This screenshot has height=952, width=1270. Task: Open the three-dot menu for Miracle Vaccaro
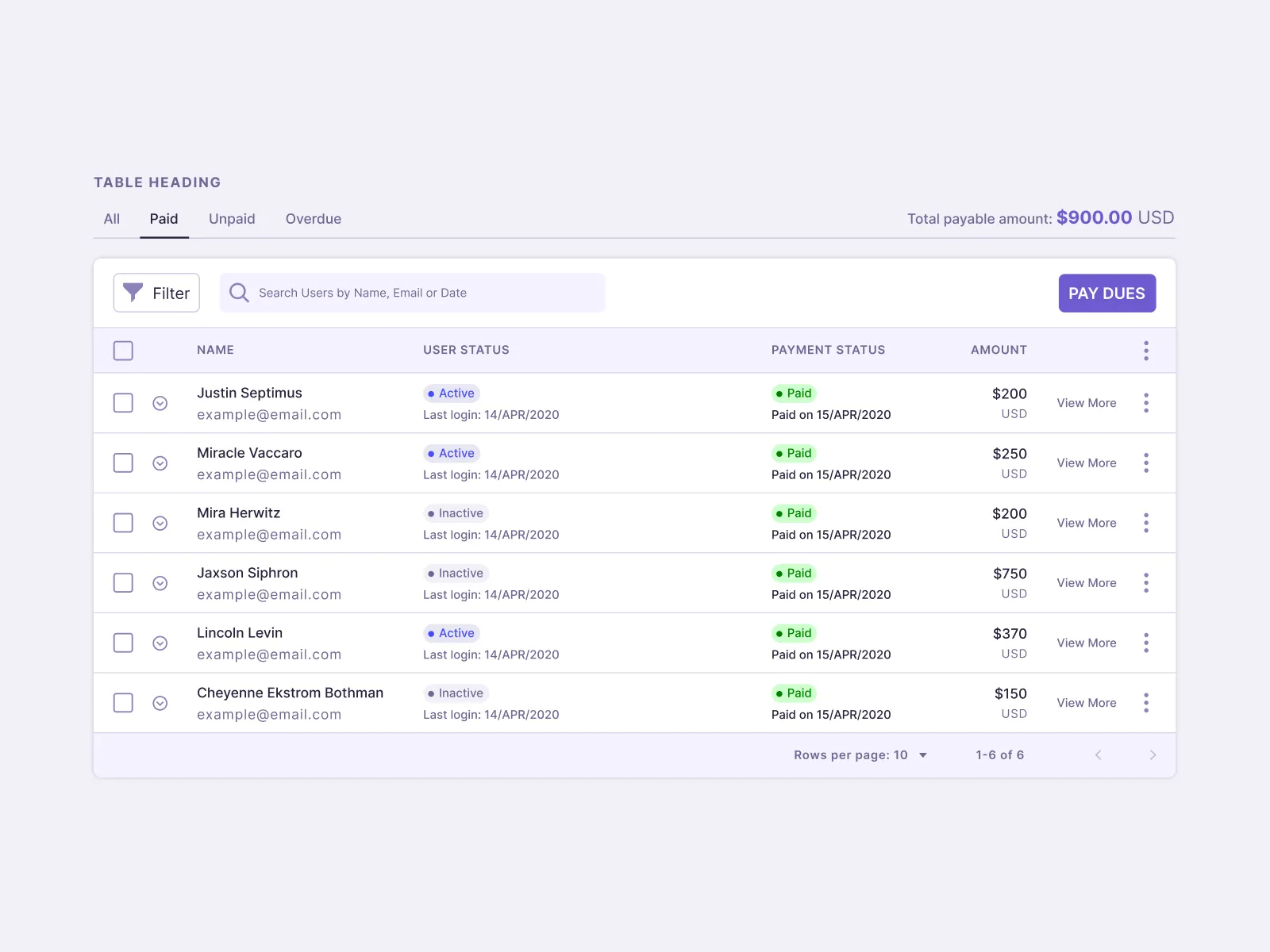click(x=1146, y=463)
